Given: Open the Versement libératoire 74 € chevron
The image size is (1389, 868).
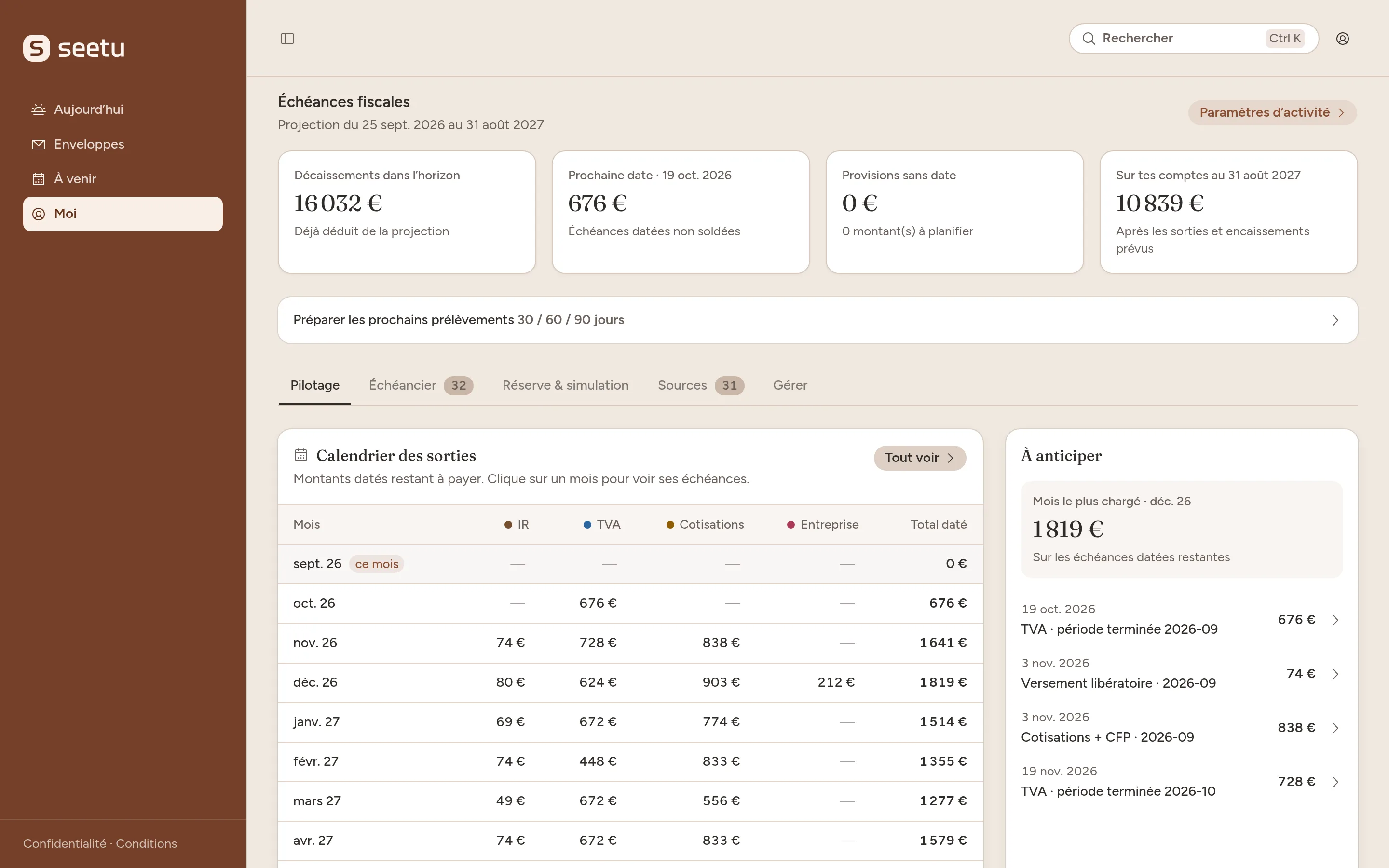Looking at the screenshot, I should pyautogui.click(x=1335, y=674).
